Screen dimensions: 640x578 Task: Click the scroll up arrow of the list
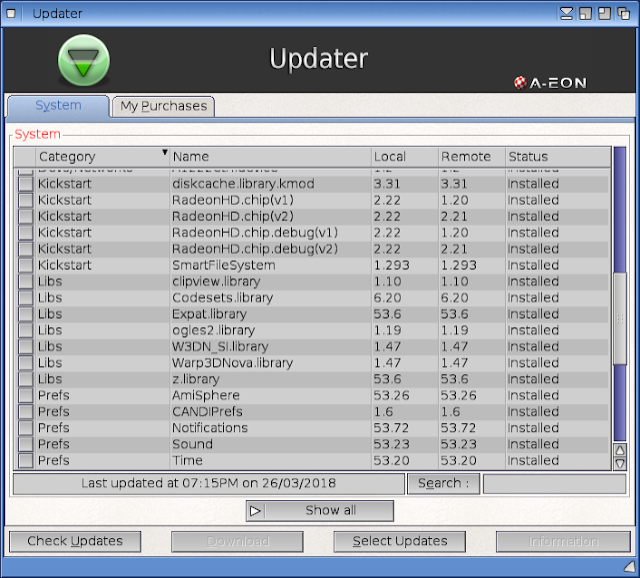click(x=620, y=450)
